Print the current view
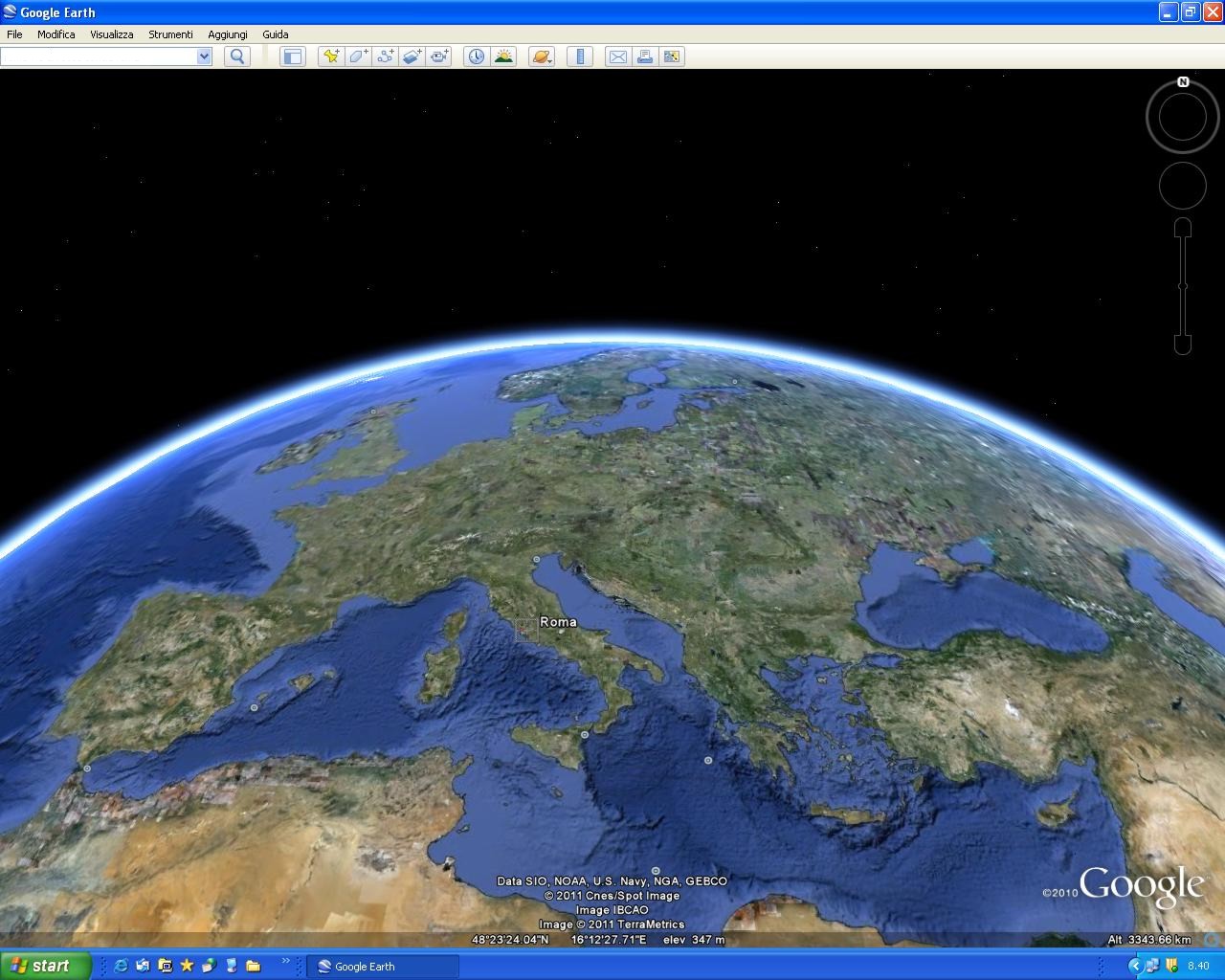The image size is (1225, 980). point(644,56)
